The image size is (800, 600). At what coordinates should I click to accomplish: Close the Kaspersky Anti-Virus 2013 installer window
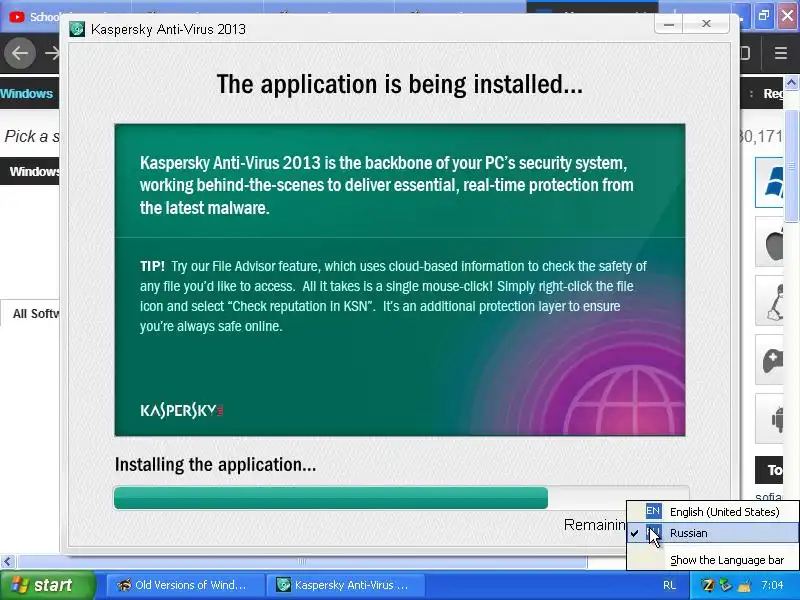click(x=706, y=24)
